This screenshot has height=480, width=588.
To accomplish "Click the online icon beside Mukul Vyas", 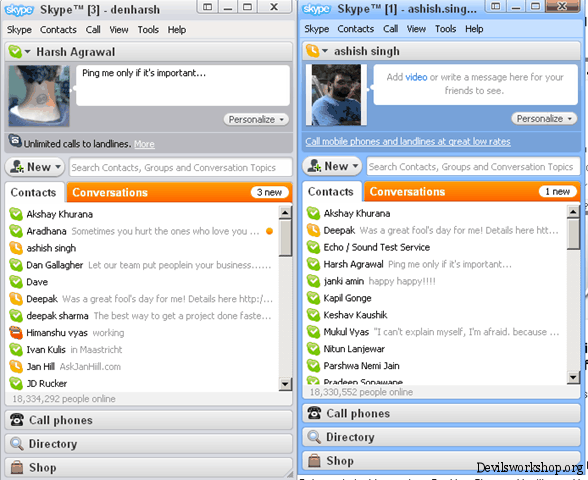I will coord(313,332).
